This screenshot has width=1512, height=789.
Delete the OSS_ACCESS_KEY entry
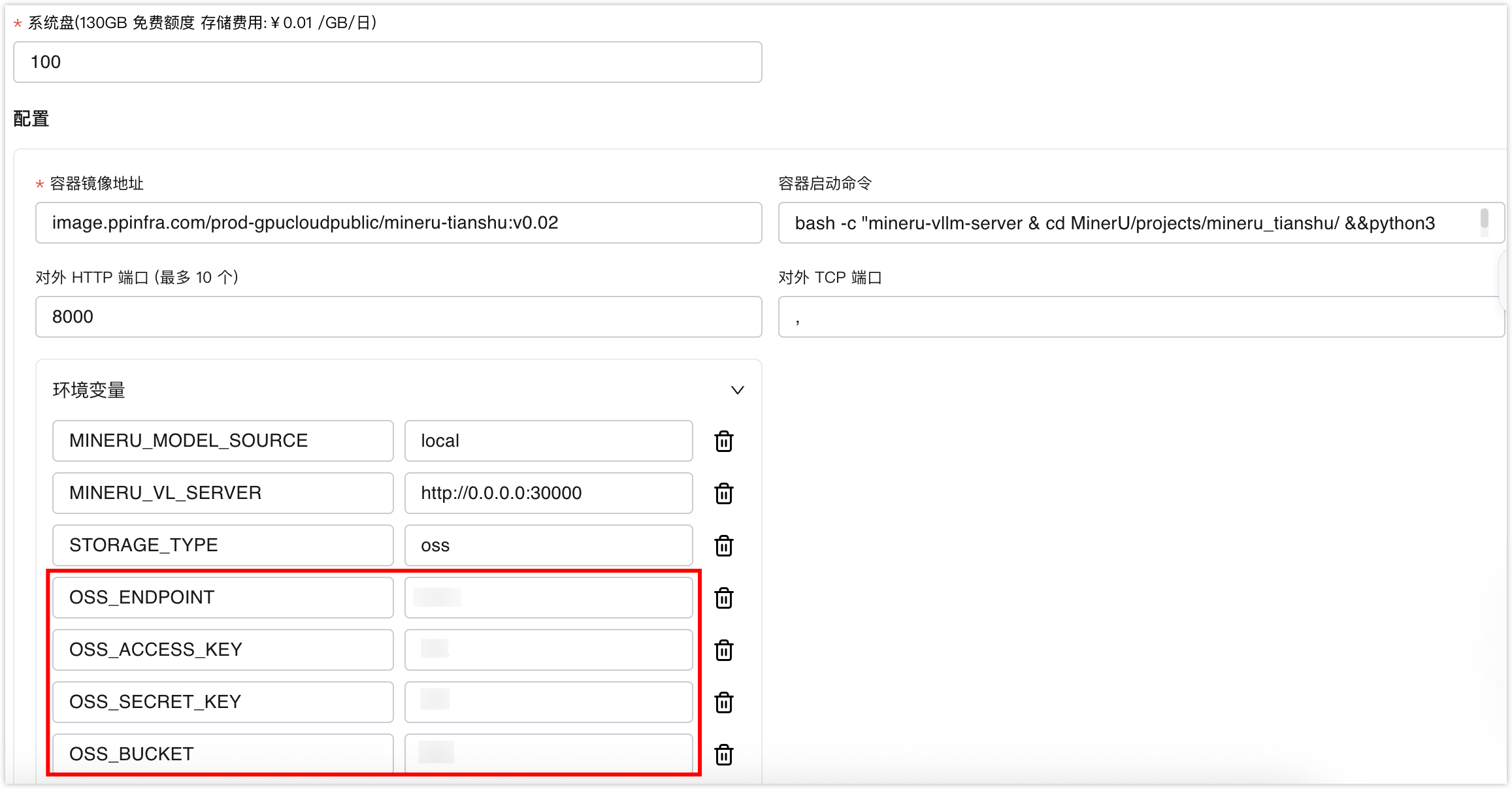(723, 651)
